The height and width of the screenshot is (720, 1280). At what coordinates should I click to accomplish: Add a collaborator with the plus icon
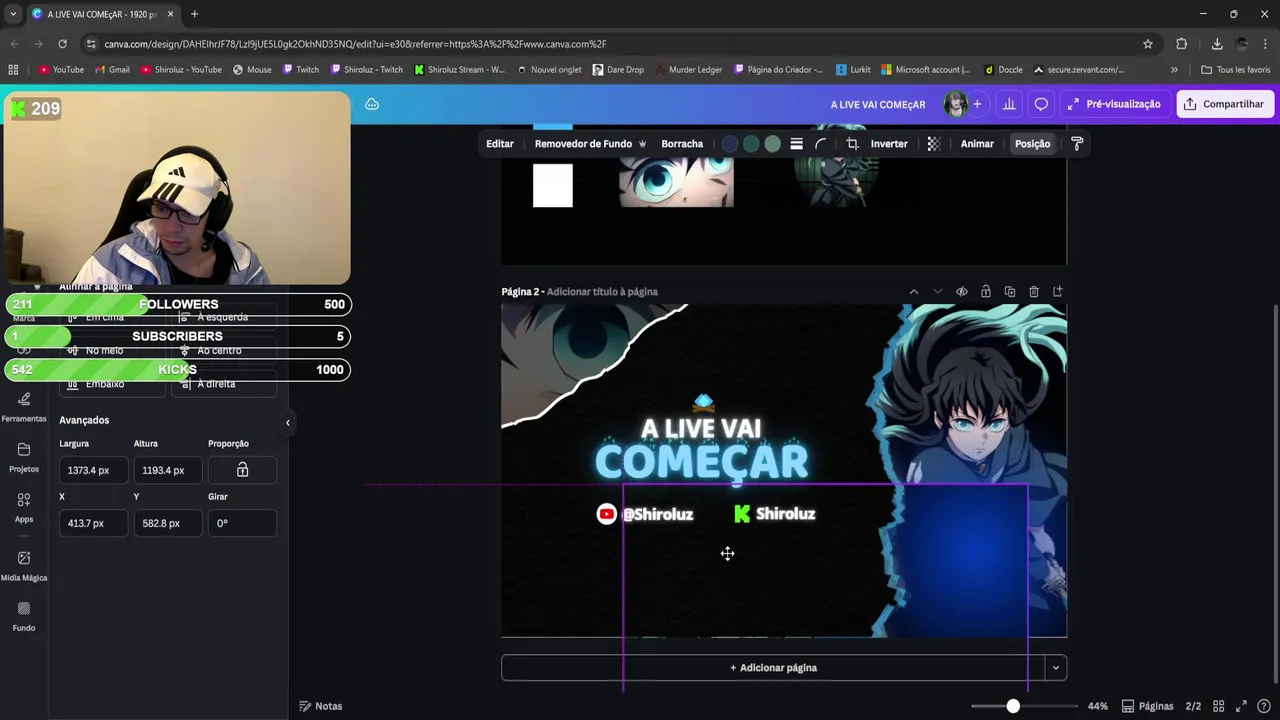pyautogui.click(x=977, y=104)
